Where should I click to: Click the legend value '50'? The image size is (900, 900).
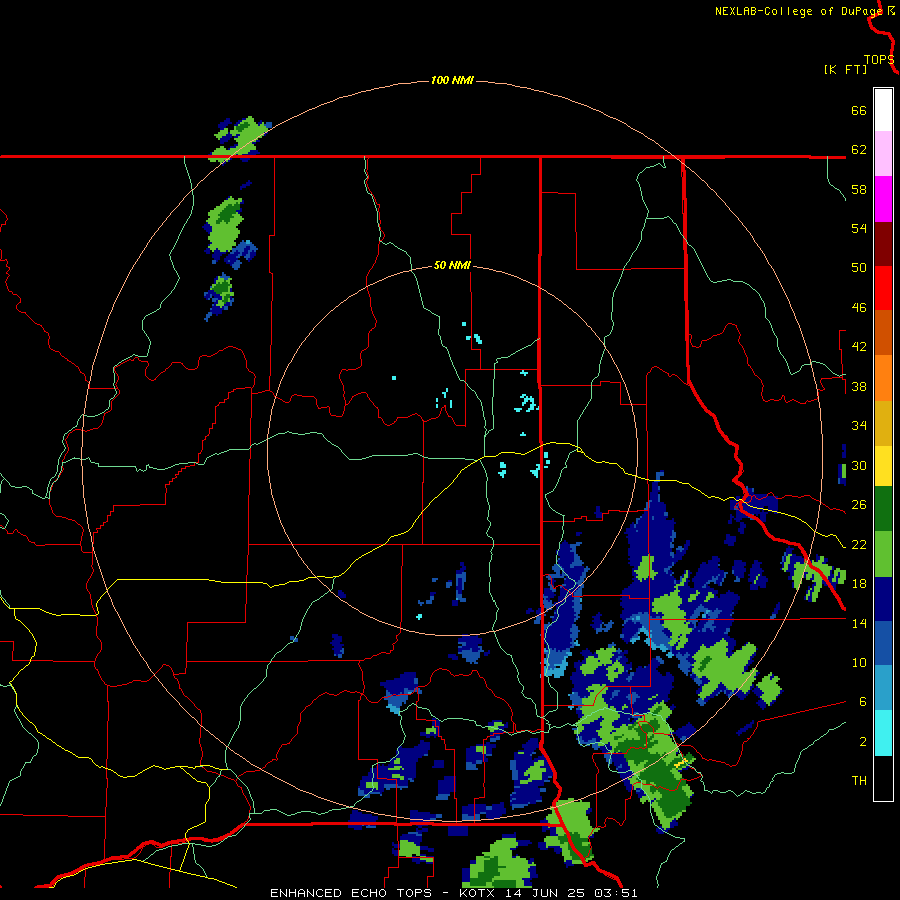coord(859,268)
